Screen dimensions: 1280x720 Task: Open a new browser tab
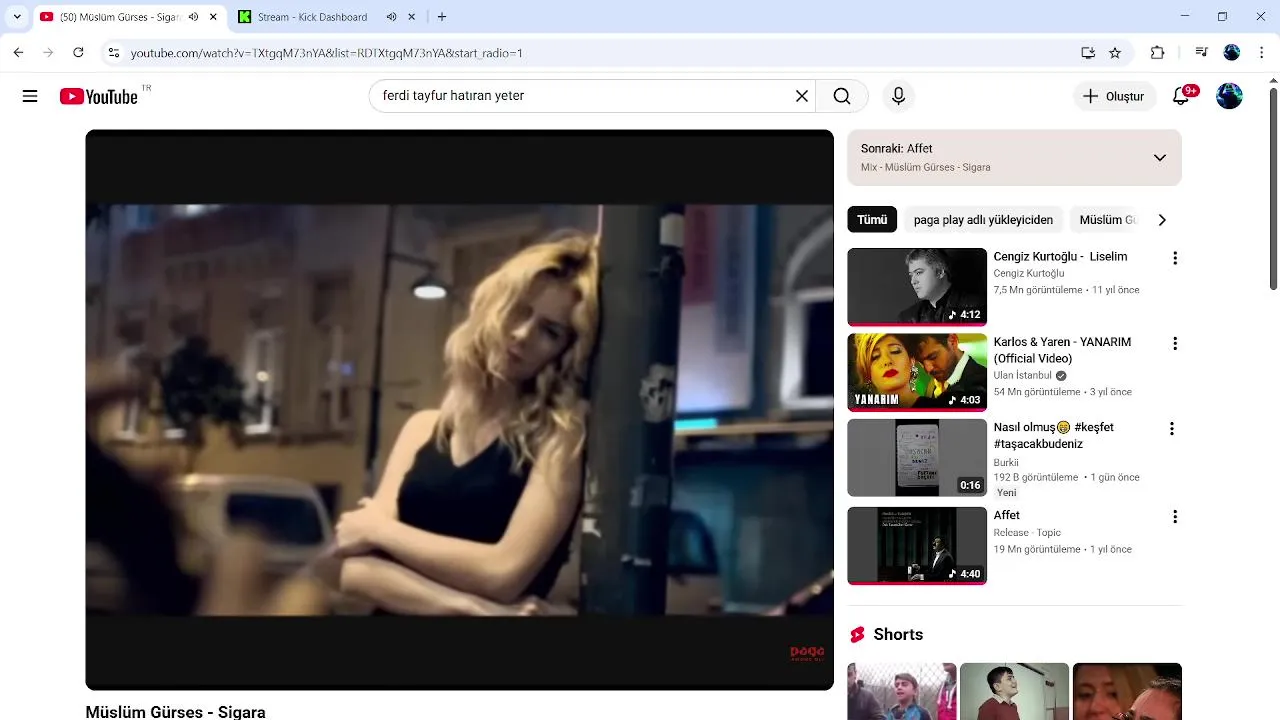pyautogui.click(x=442, y=17)
